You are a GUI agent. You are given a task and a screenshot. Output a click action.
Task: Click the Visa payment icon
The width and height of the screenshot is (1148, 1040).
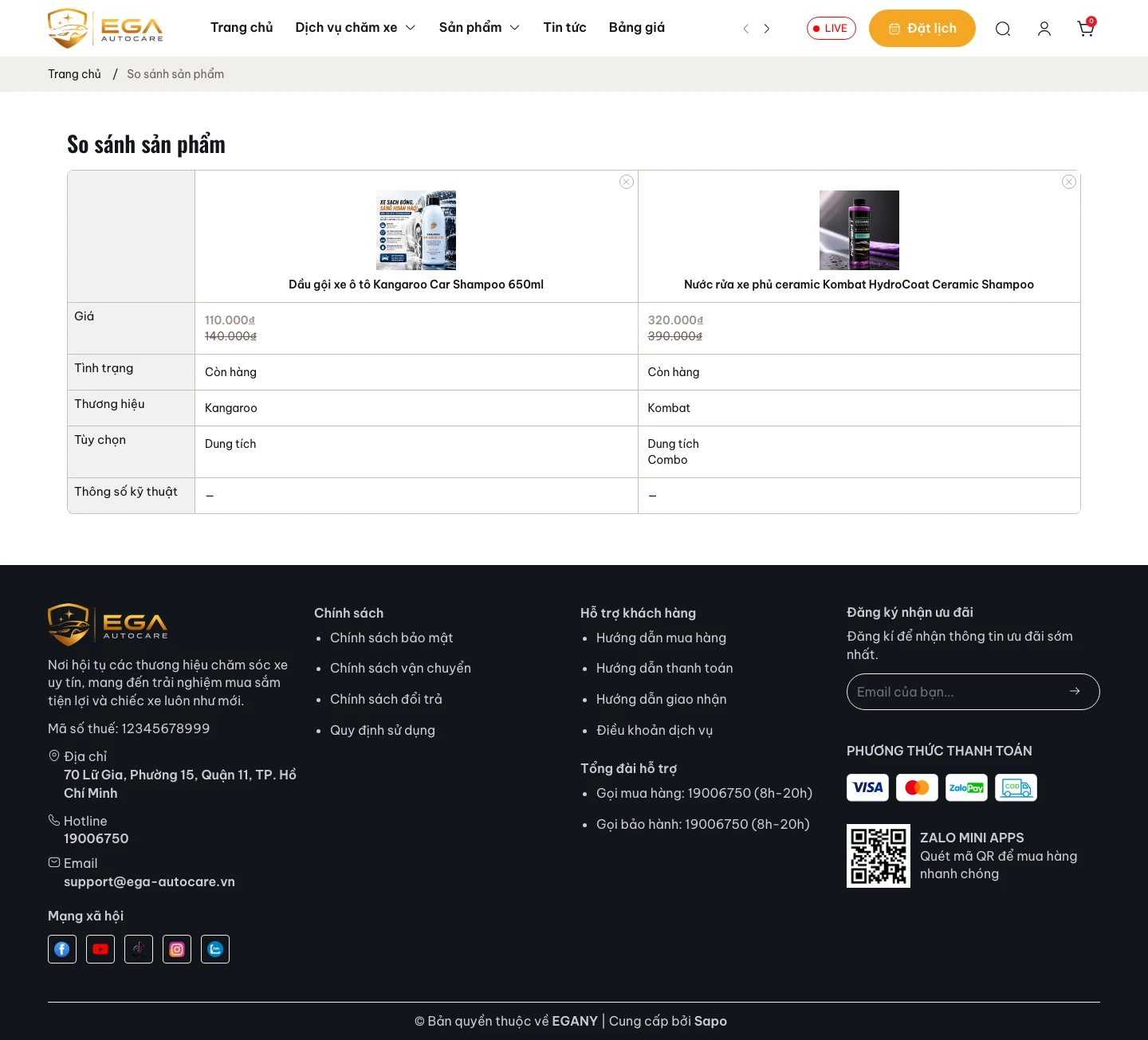coord(867,787)
